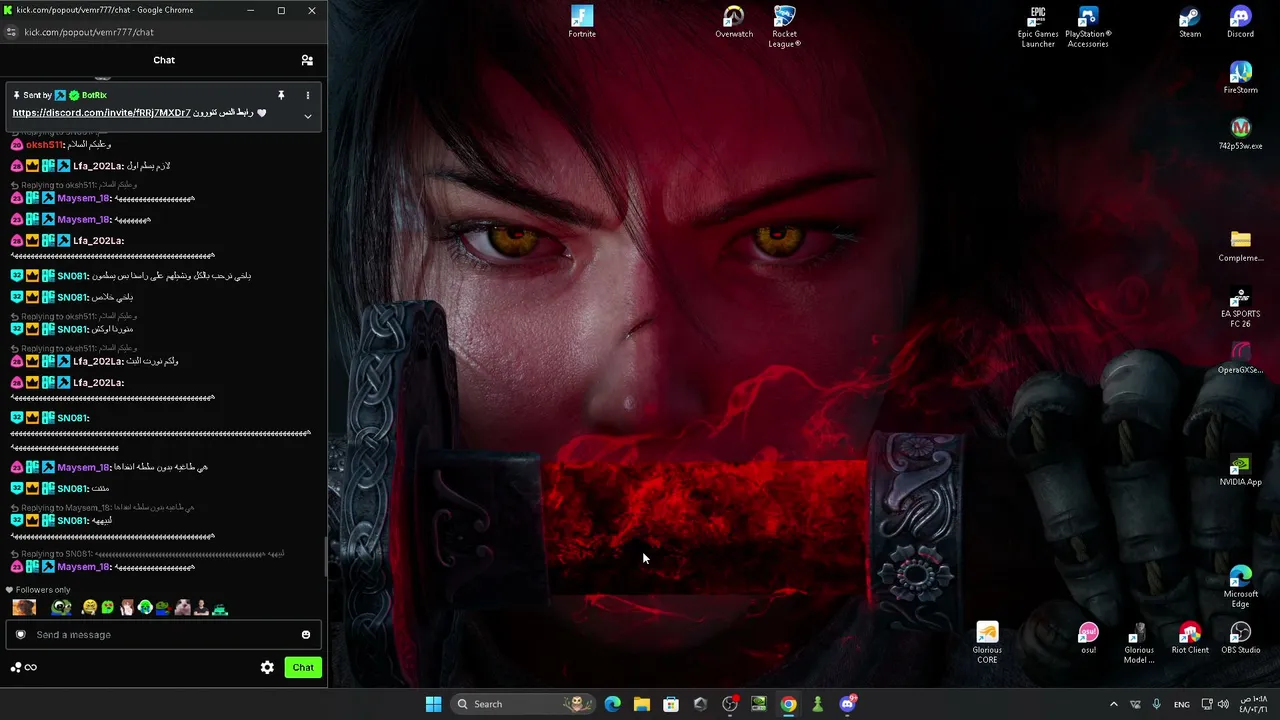Select the PlayStation Accessories desktop icon
The height and width of the screenshot is (720, 1280).
pyautogui.click(x=1088, y=27)
